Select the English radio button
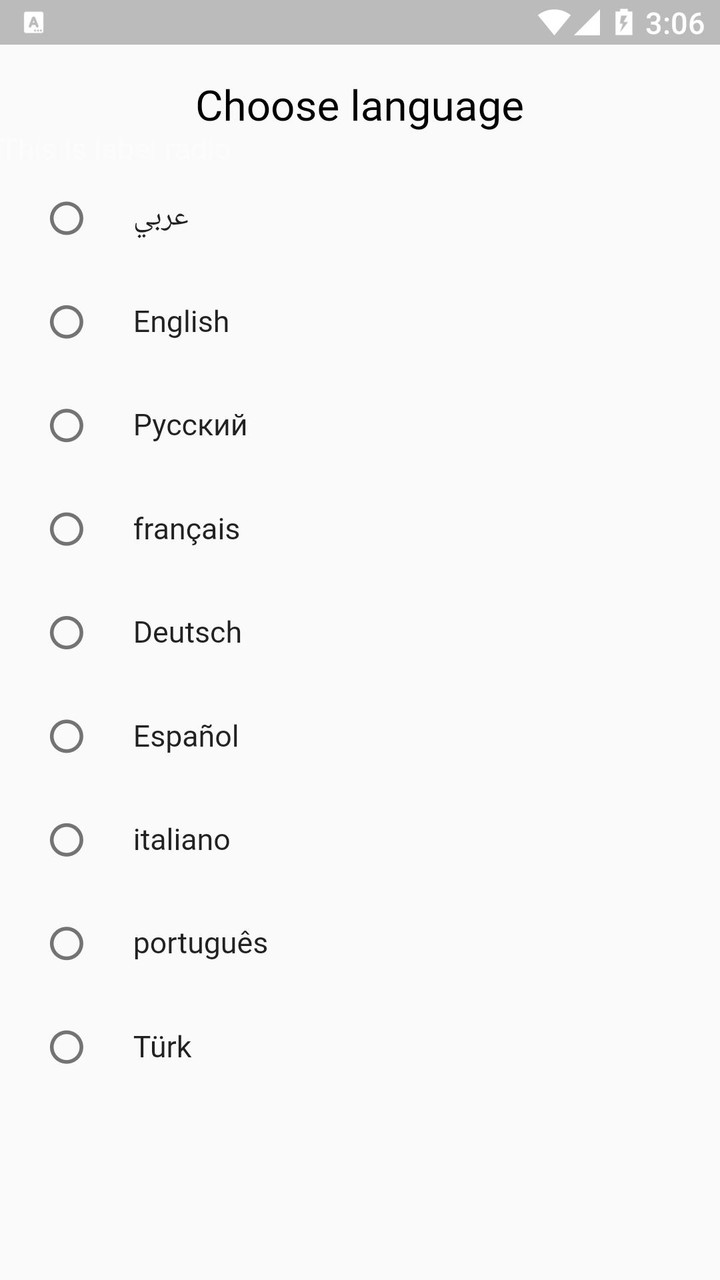The image size is (720, 1280). point(66,322)
